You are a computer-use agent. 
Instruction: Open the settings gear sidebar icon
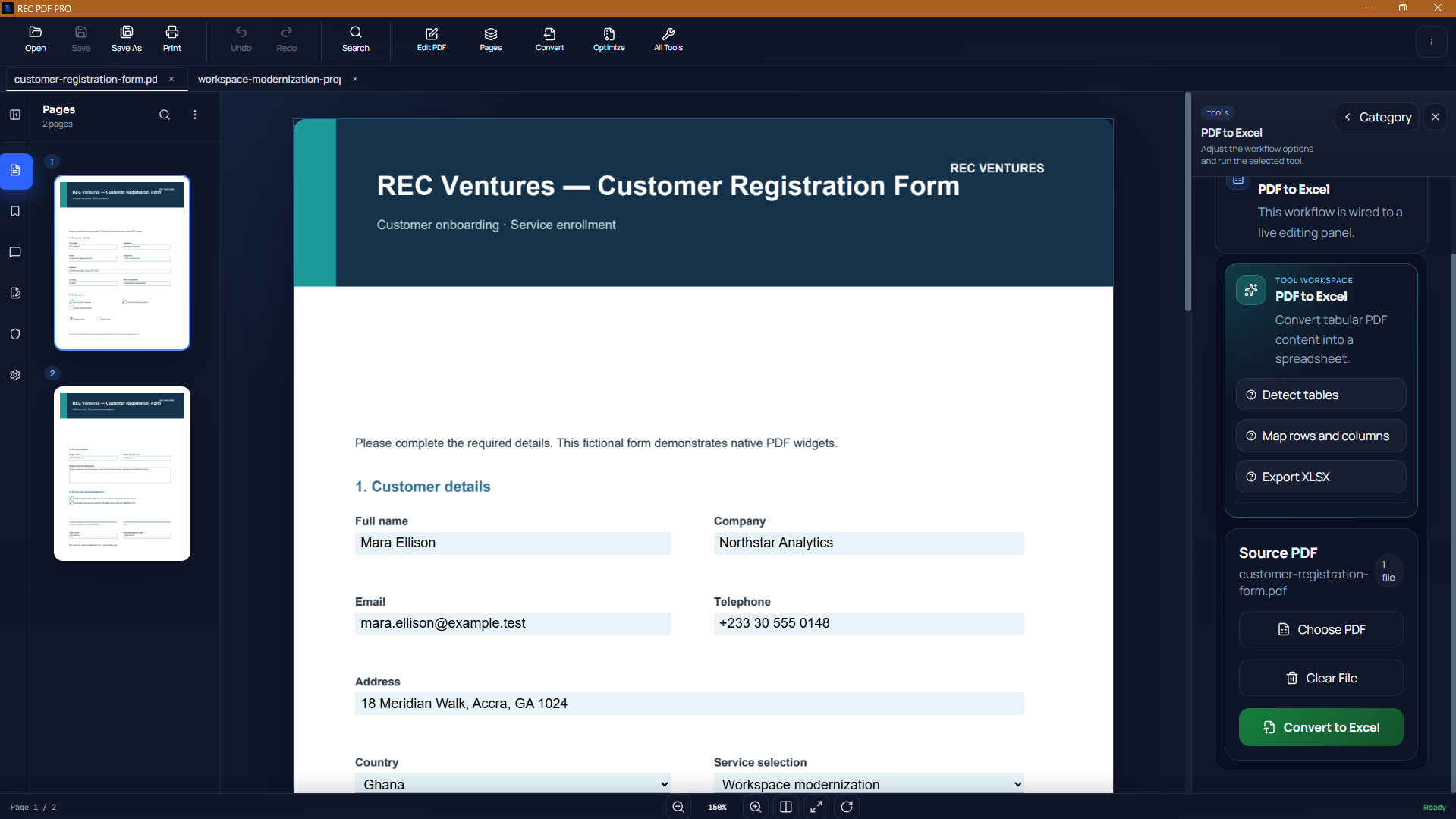15,375
